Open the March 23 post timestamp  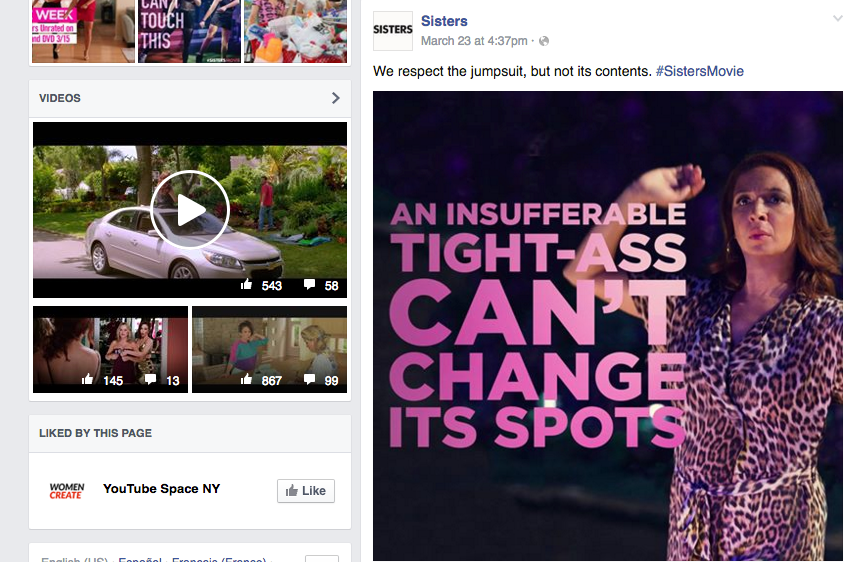pos(474,42)
